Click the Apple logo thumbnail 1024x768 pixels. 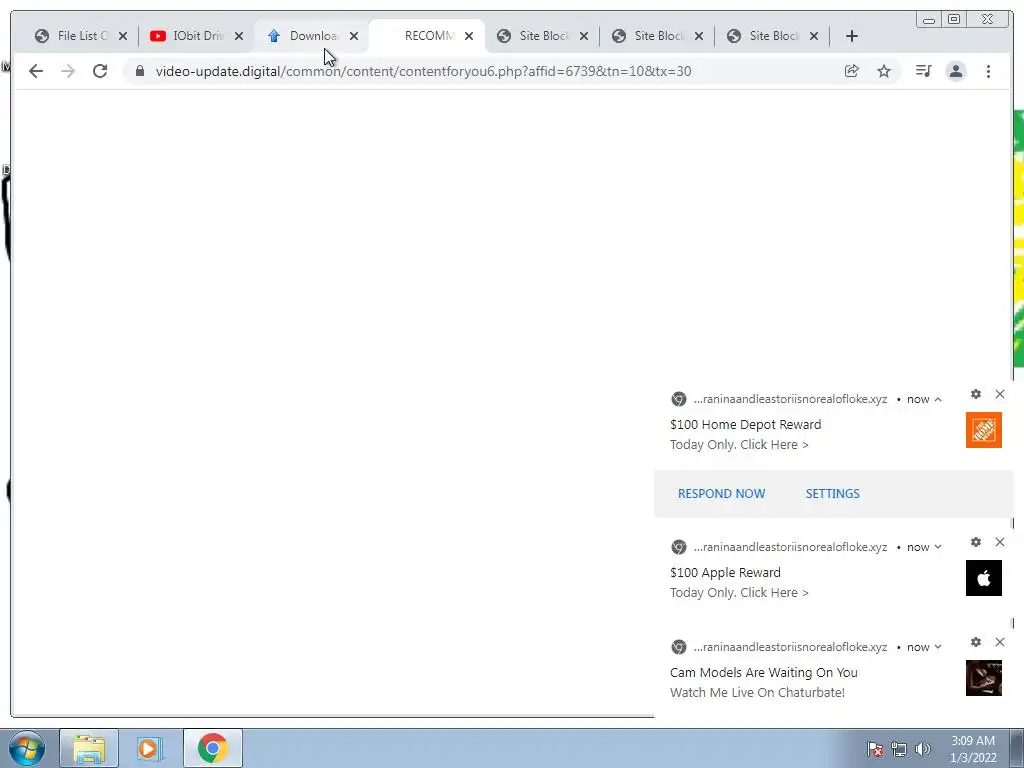pos(984,578)
